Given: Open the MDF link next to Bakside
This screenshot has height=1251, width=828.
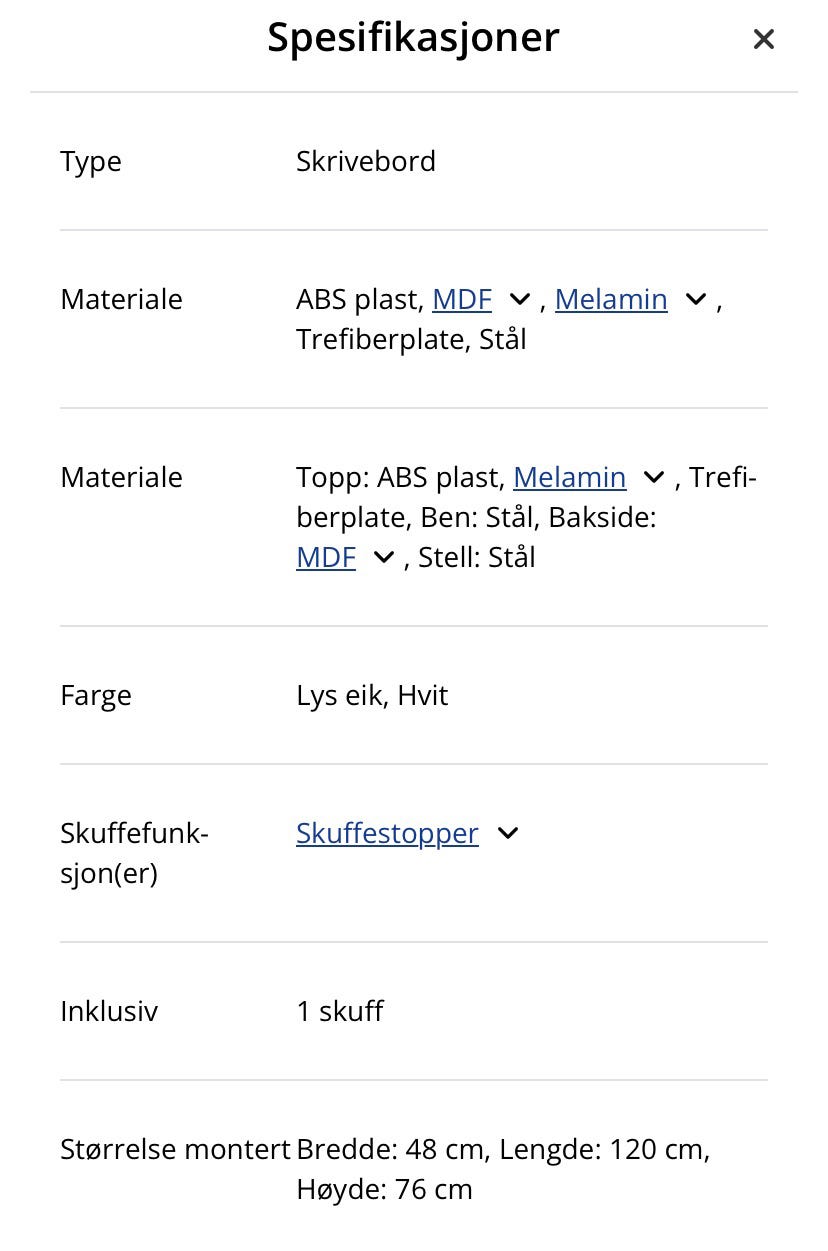Looking at the screenshot, I should (x=325, y=557).
